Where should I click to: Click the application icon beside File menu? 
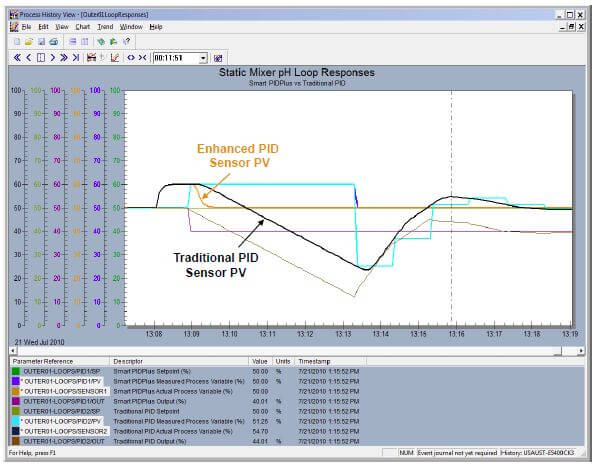(14, 27)
